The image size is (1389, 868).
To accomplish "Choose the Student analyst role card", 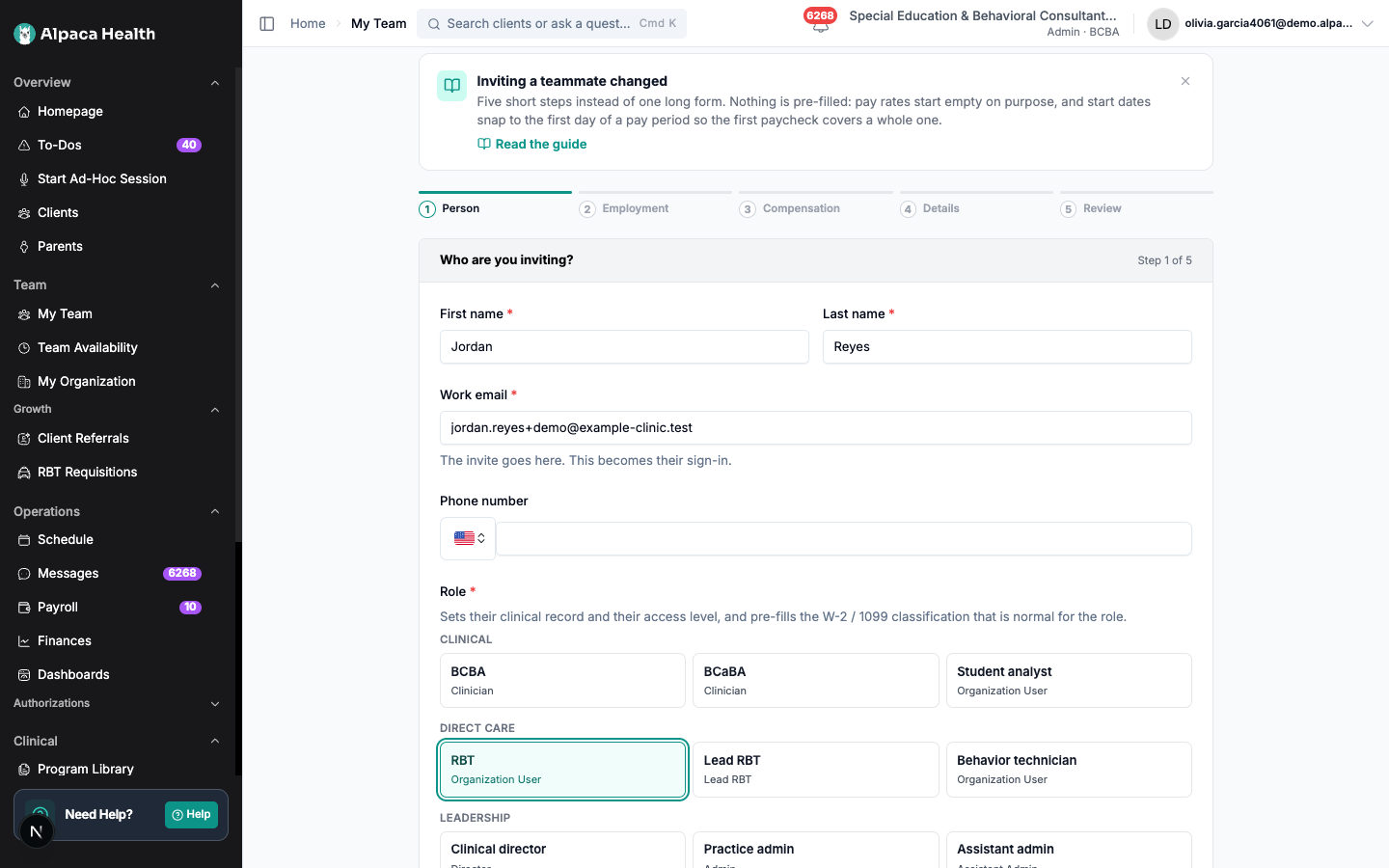I will [1069, 680].
